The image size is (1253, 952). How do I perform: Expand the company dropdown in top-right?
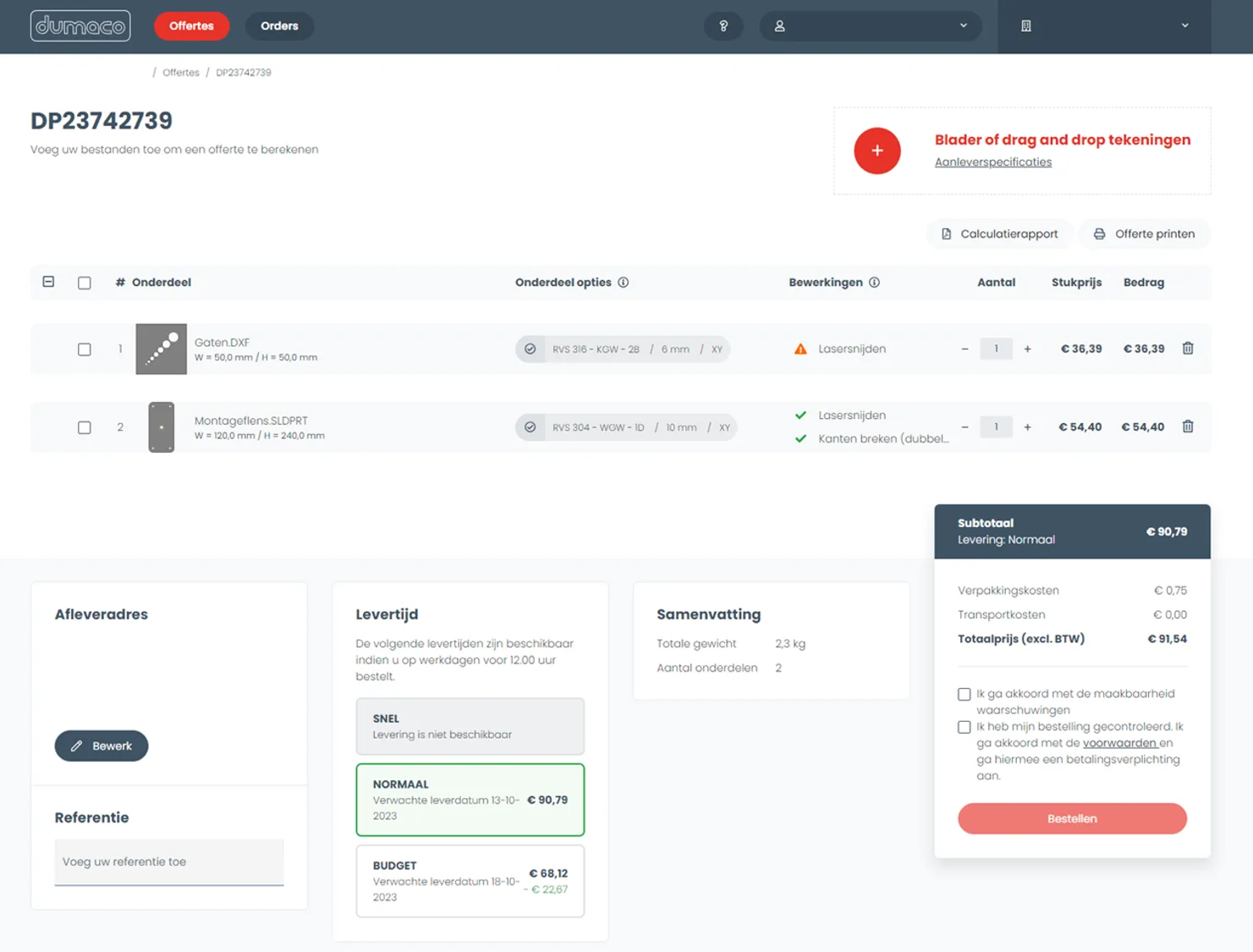1104,26
